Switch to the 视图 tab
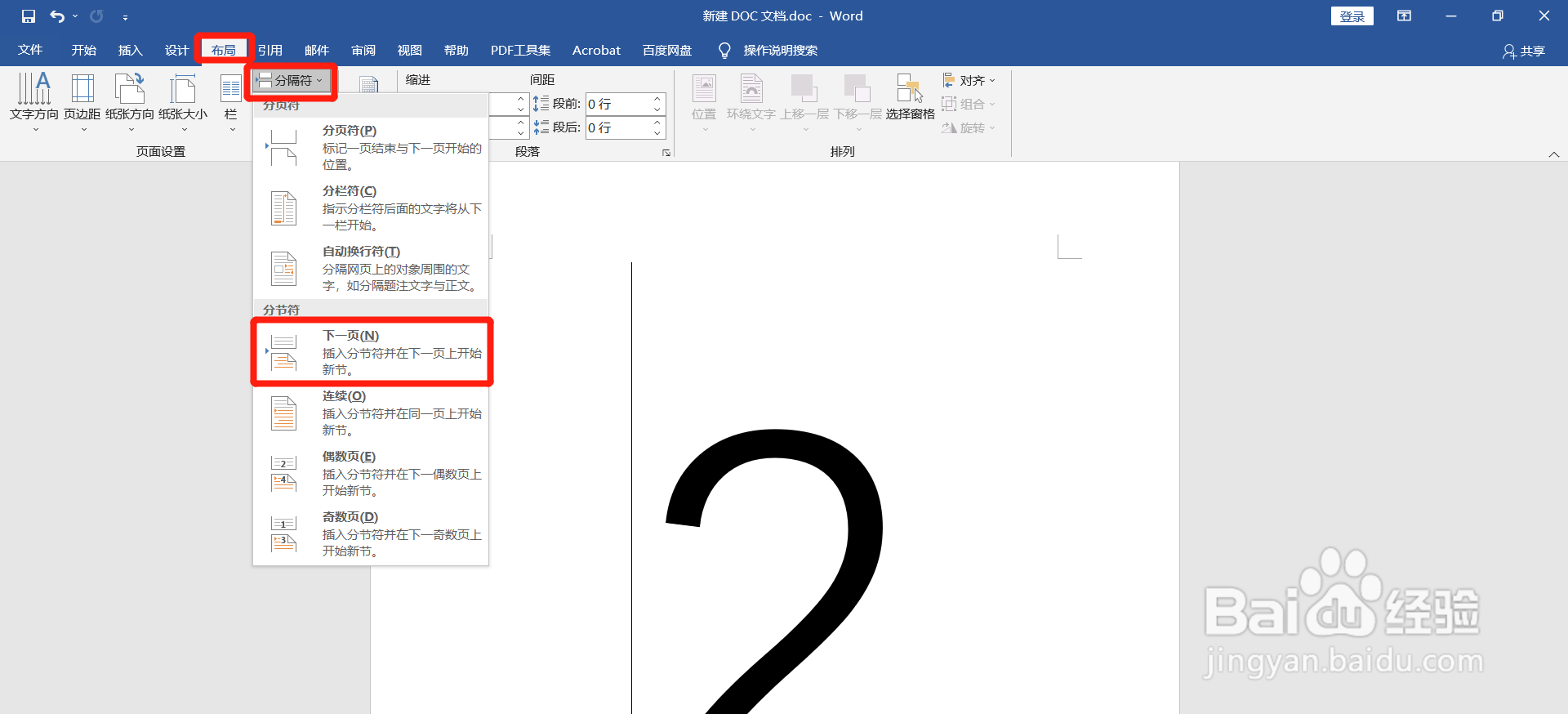This screenshot has height=714, width=1568. (410, 50)
